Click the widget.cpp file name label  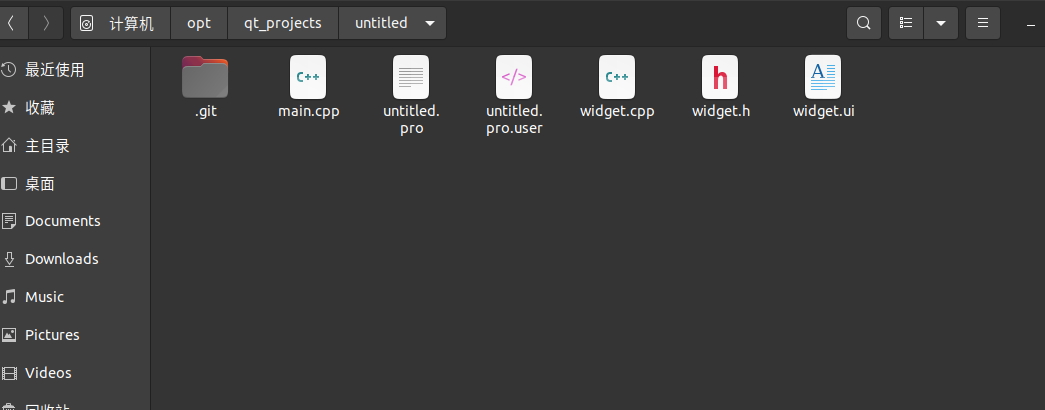(x=617, y=111)
